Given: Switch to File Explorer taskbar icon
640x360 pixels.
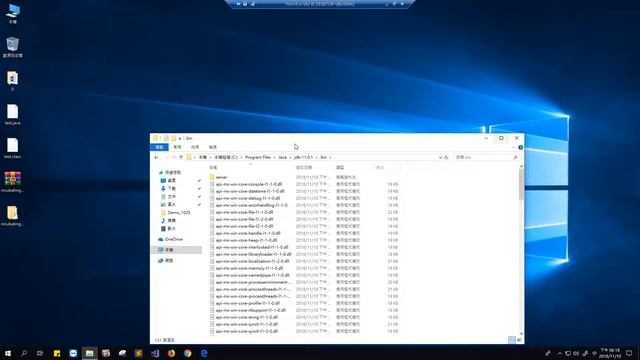Looking at the screenshot, I should (89, 353).
